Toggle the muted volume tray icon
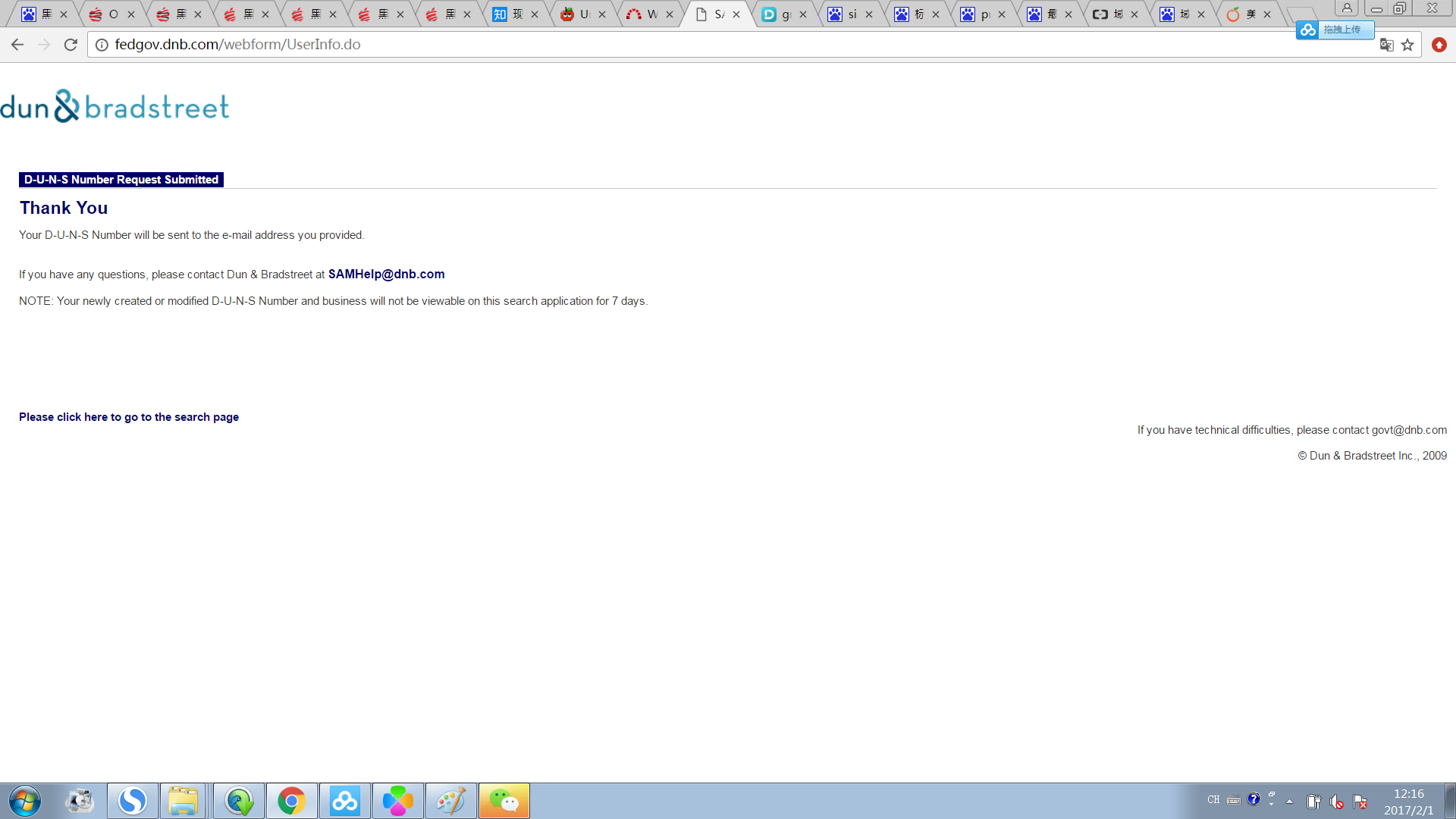 [1336, 801]
